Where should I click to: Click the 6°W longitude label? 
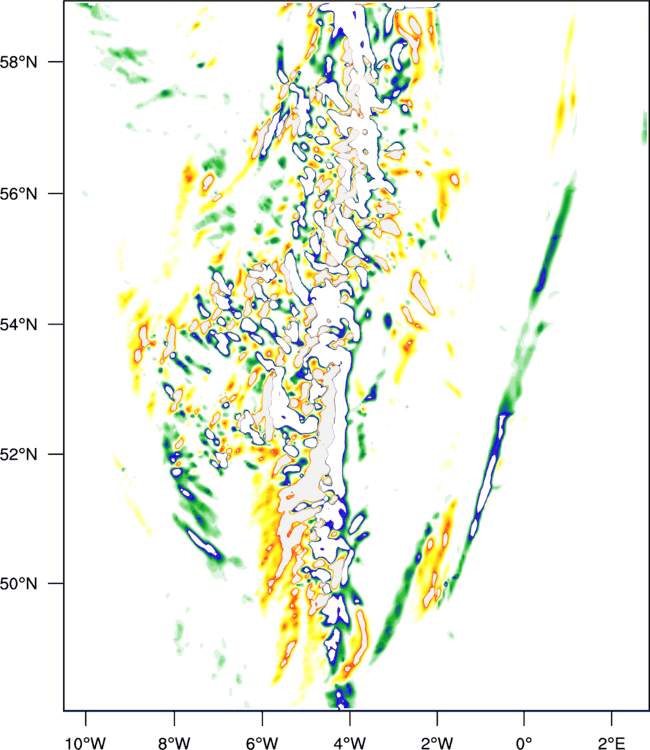pos(262,743)
